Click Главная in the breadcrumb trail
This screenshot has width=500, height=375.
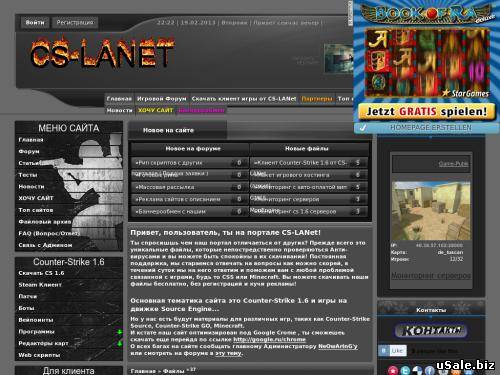(143, 371)
